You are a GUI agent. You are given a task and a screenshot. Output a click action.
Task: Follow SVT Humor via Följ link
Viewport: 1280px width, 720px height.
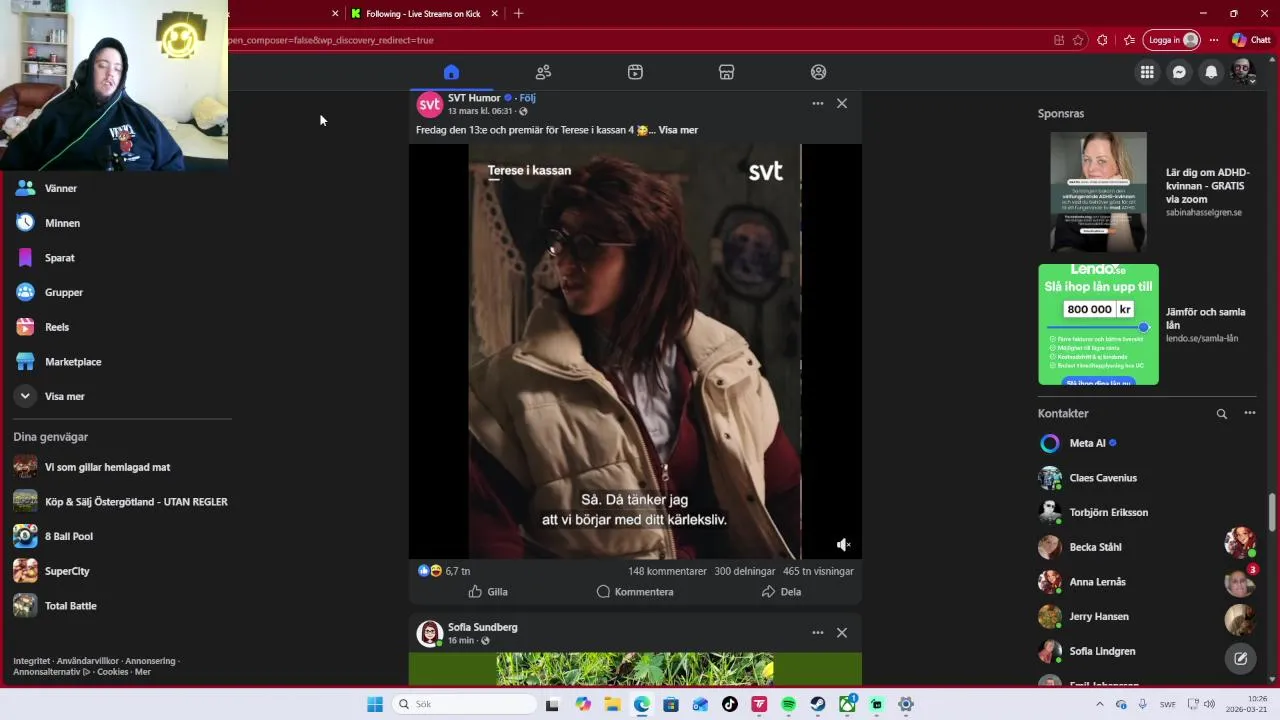click(x=527, y=98)
